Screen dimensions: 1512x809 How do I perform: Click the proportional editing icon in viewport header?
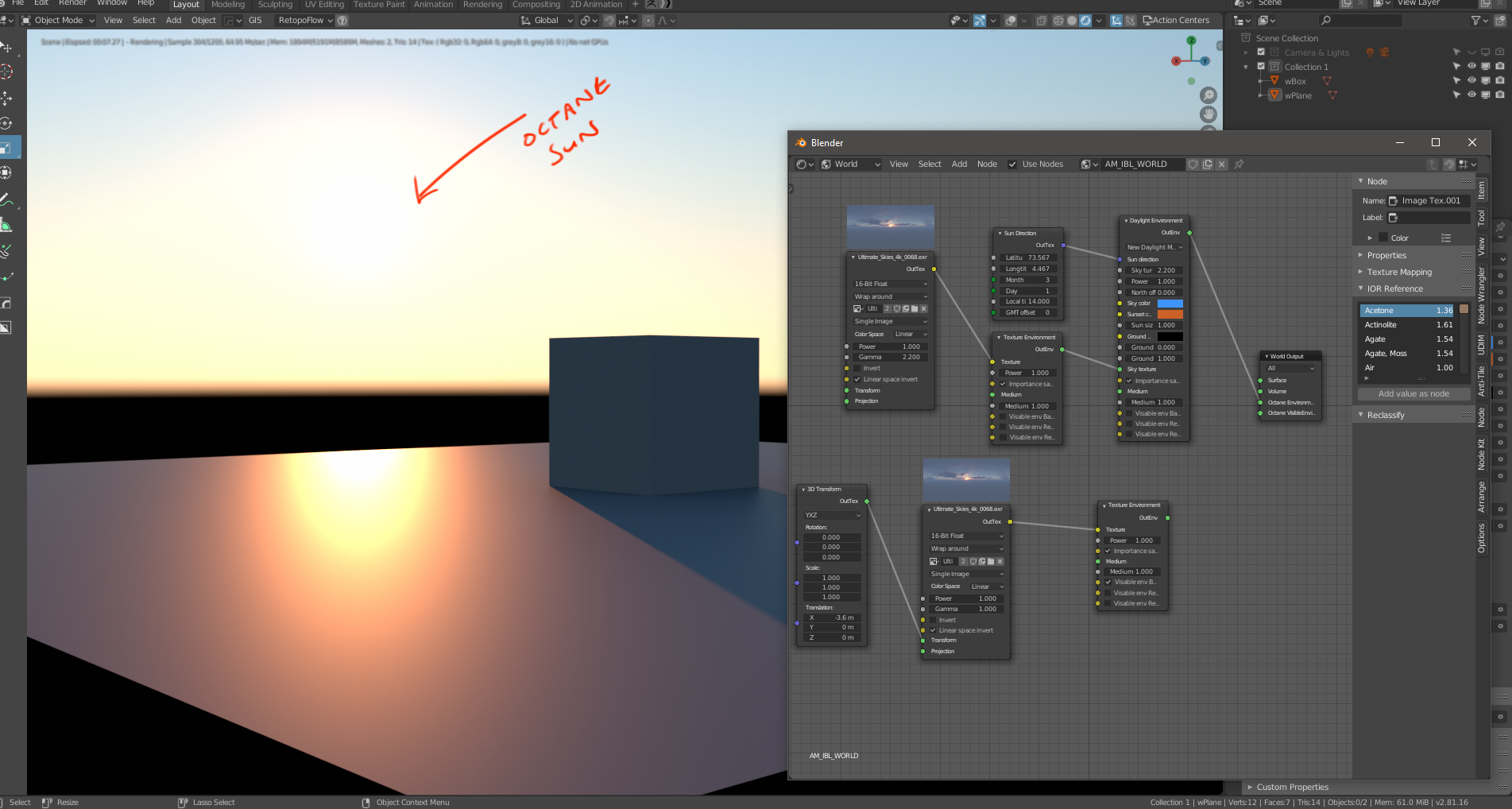coord(648,21)
